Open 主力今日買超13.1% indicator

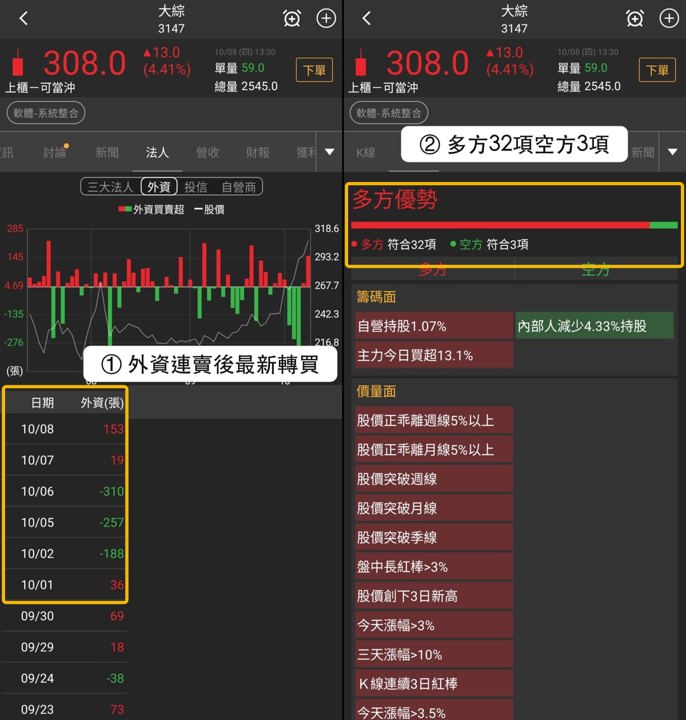coord(434,355)
